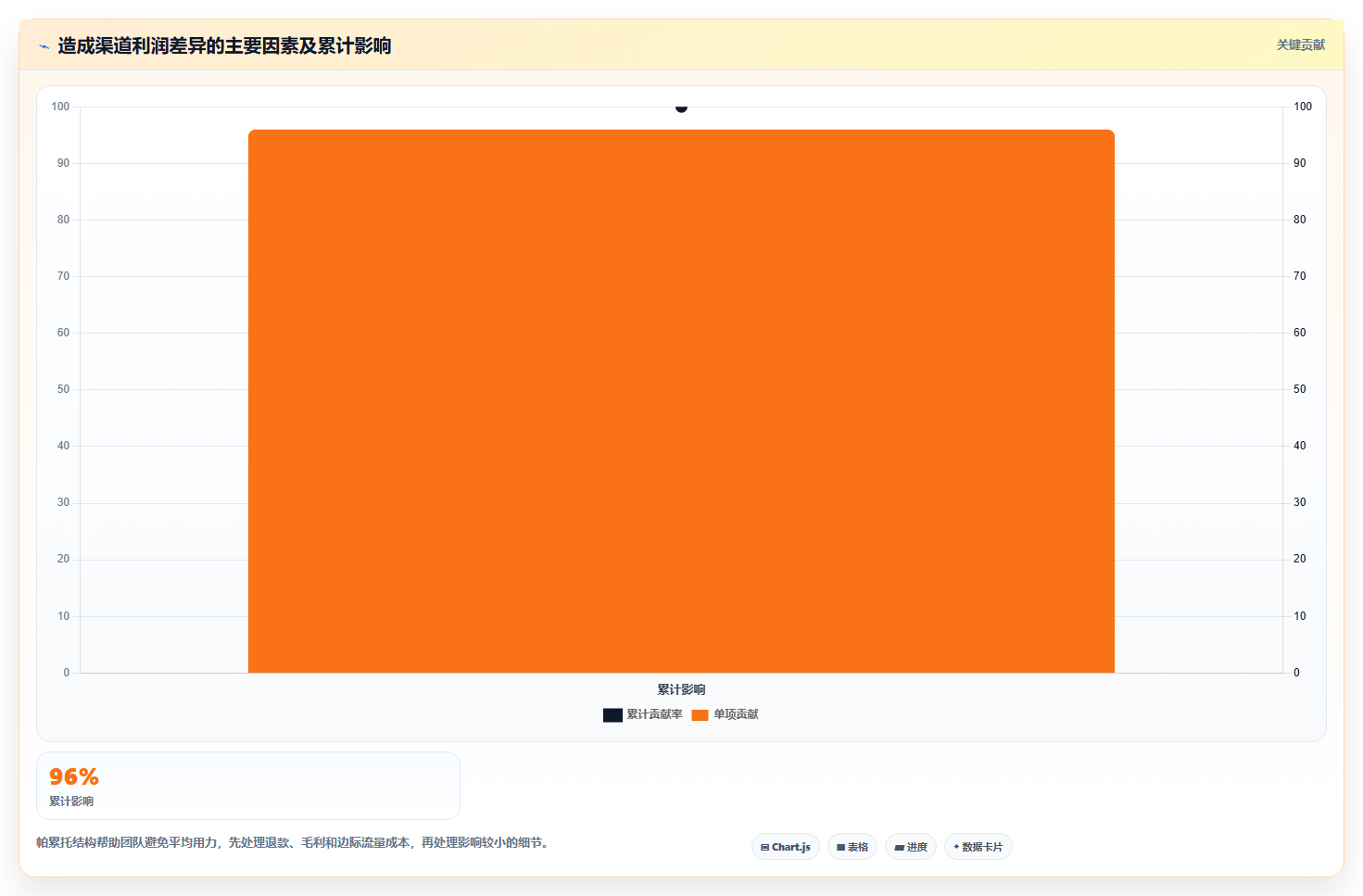Click the orange 单项贡献 legend color box
This screenshot has width=1363, height=896.
700,714
